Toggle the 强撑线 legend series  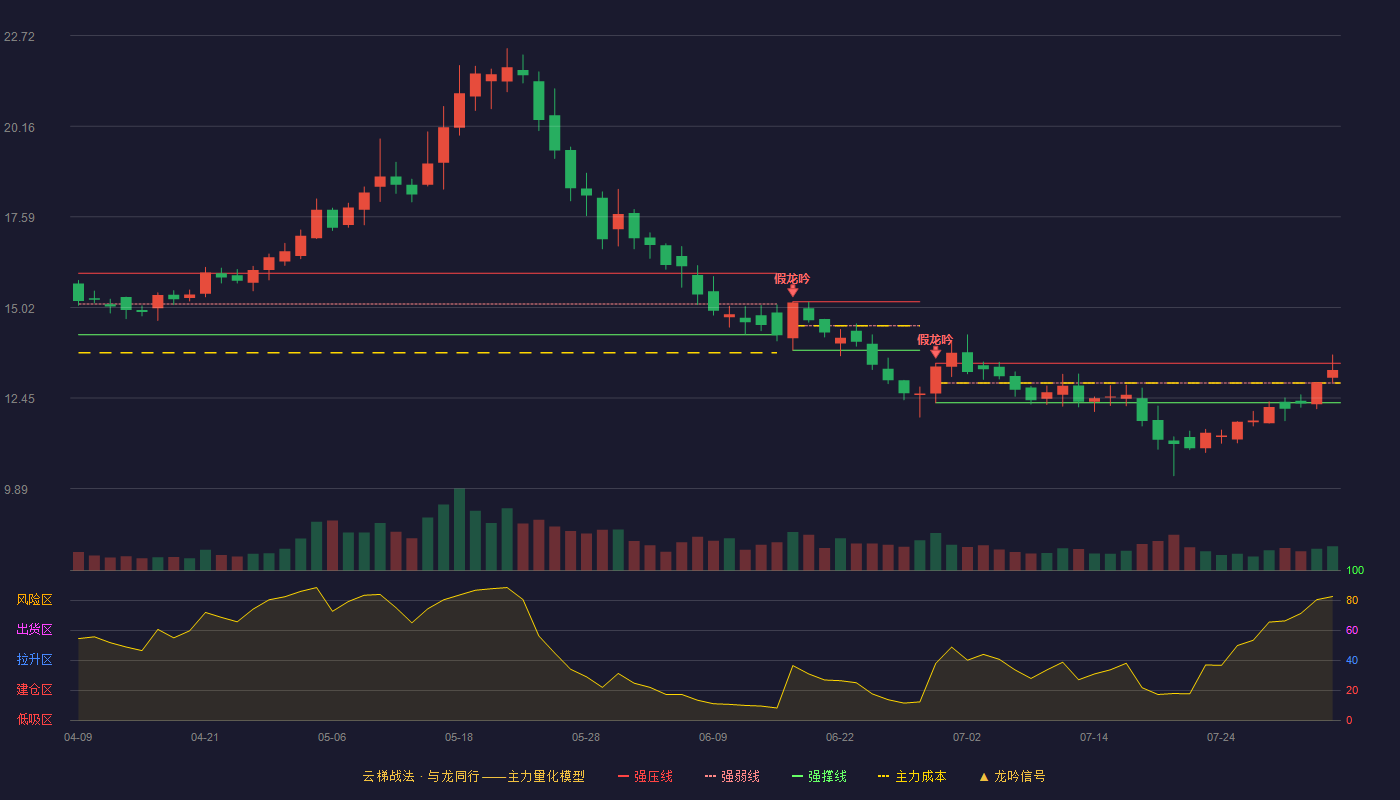point(819,776)
